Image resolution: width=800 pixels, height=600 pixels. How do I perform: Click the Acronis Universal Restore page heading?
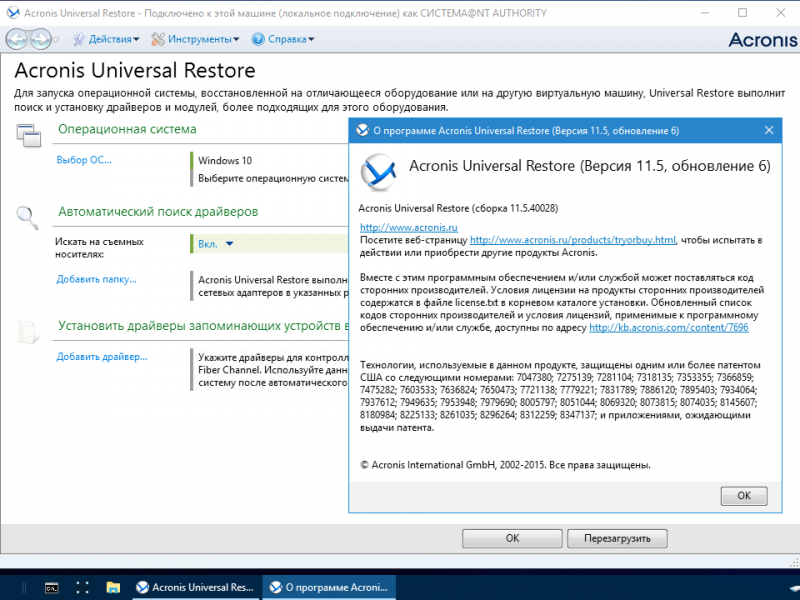coord(135,70)
